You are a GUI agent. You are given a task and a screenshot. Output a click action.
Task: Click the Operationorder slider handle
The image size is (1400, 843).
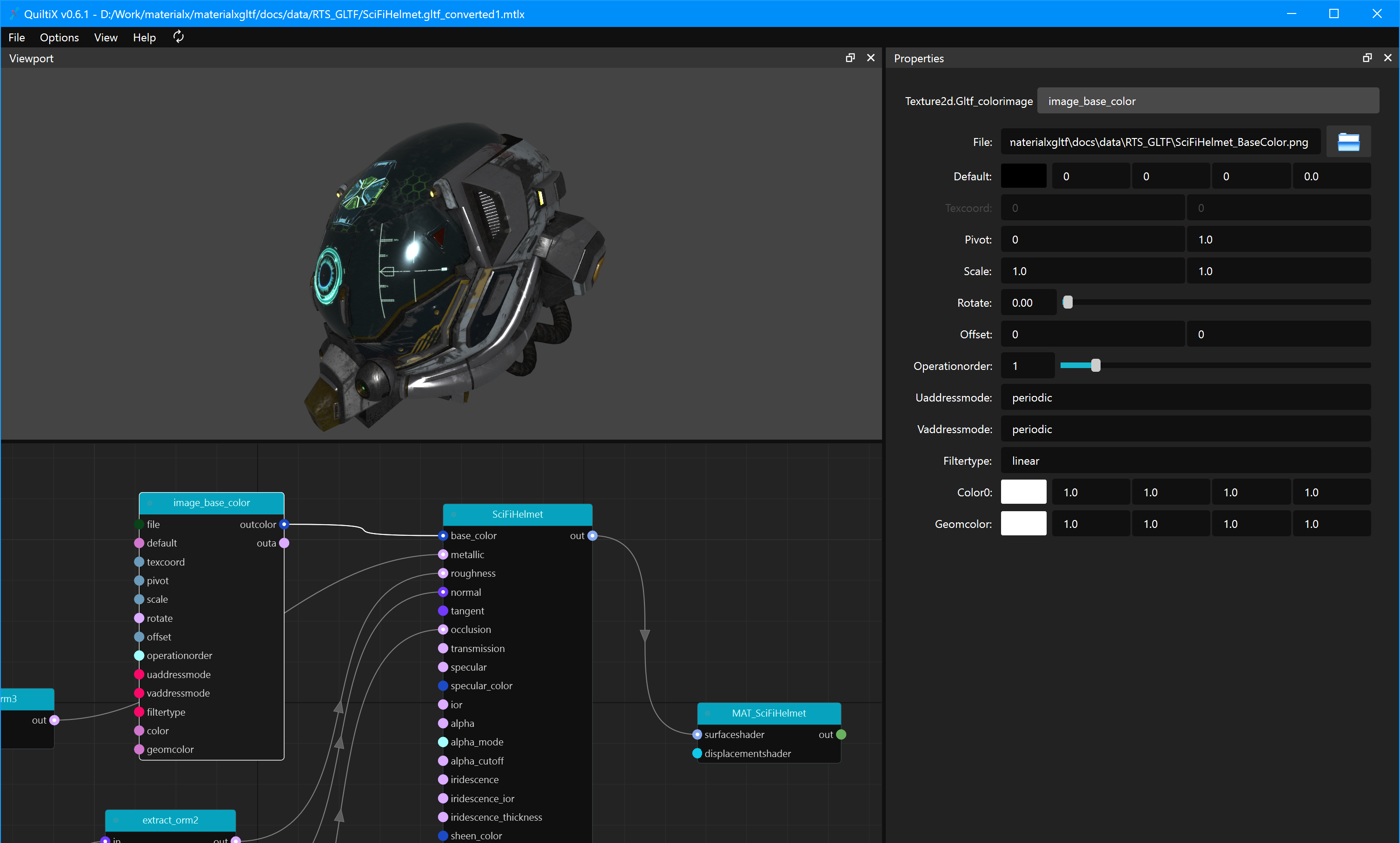[1095, 366]
